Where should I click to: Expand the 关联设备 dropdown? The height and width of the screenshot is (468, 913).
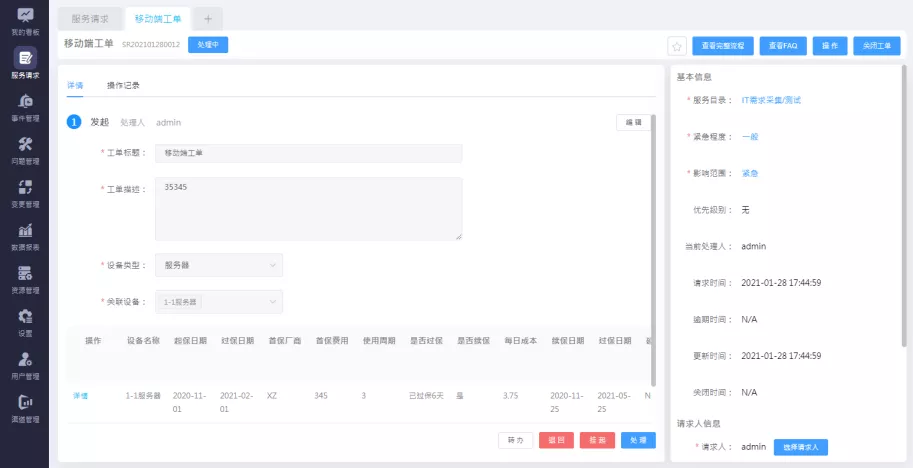[x=219, y=301]
